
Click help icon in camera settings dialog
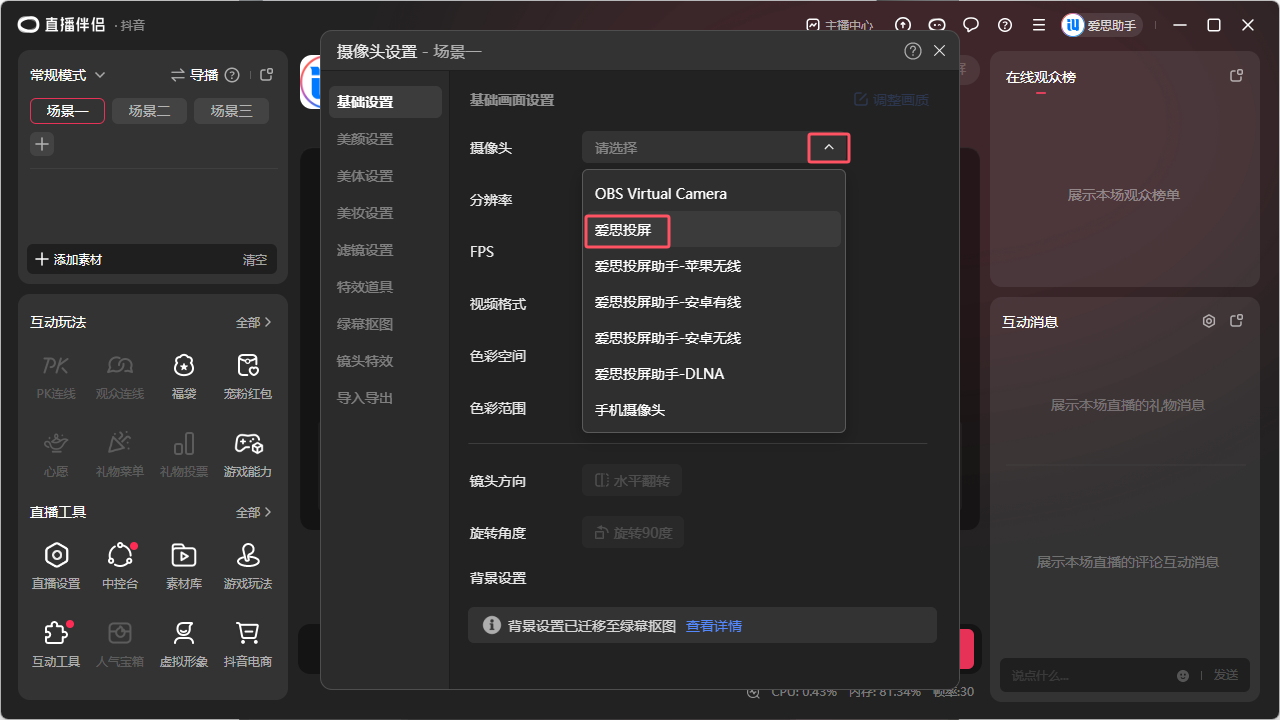coord(912,51)
